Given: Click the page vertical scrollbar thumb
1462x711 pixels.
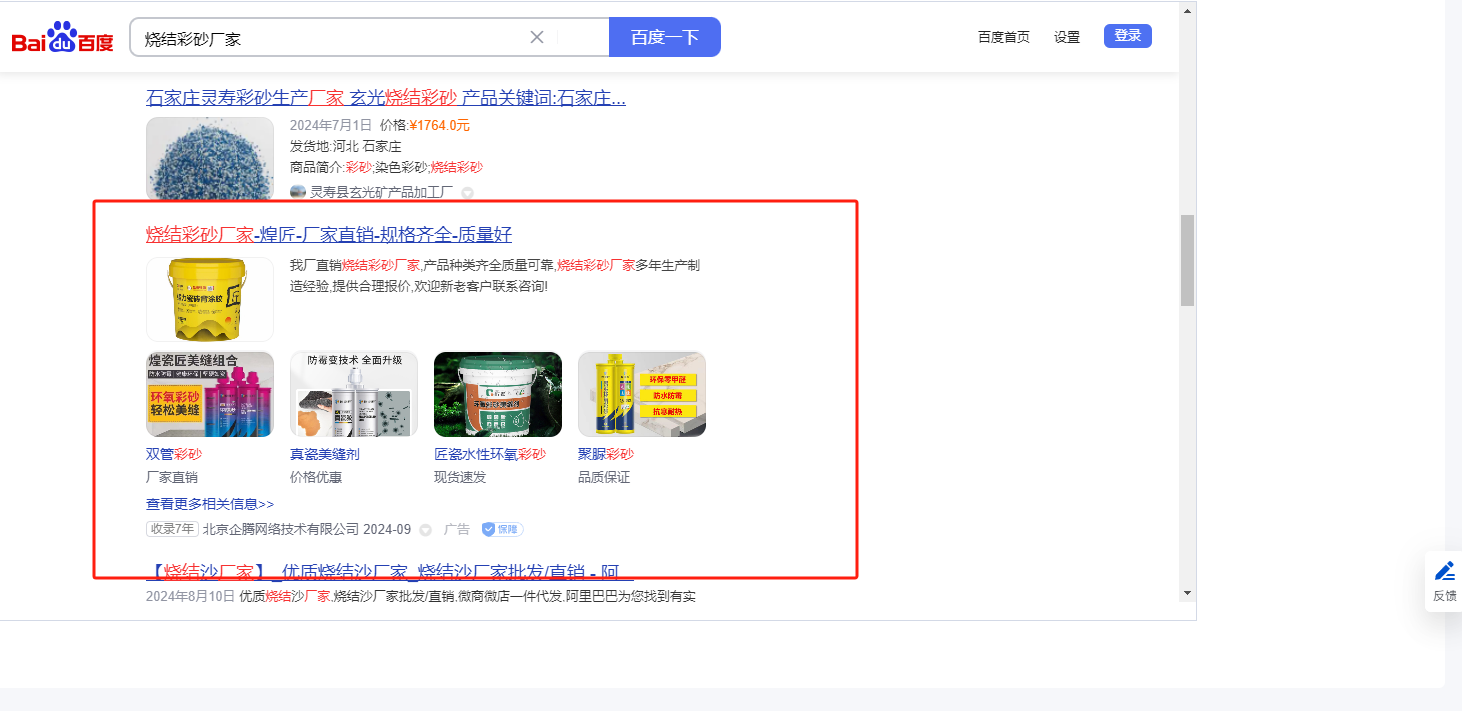Looking at the screenshot, I should pyautogui.click(x=1187, y=260).
